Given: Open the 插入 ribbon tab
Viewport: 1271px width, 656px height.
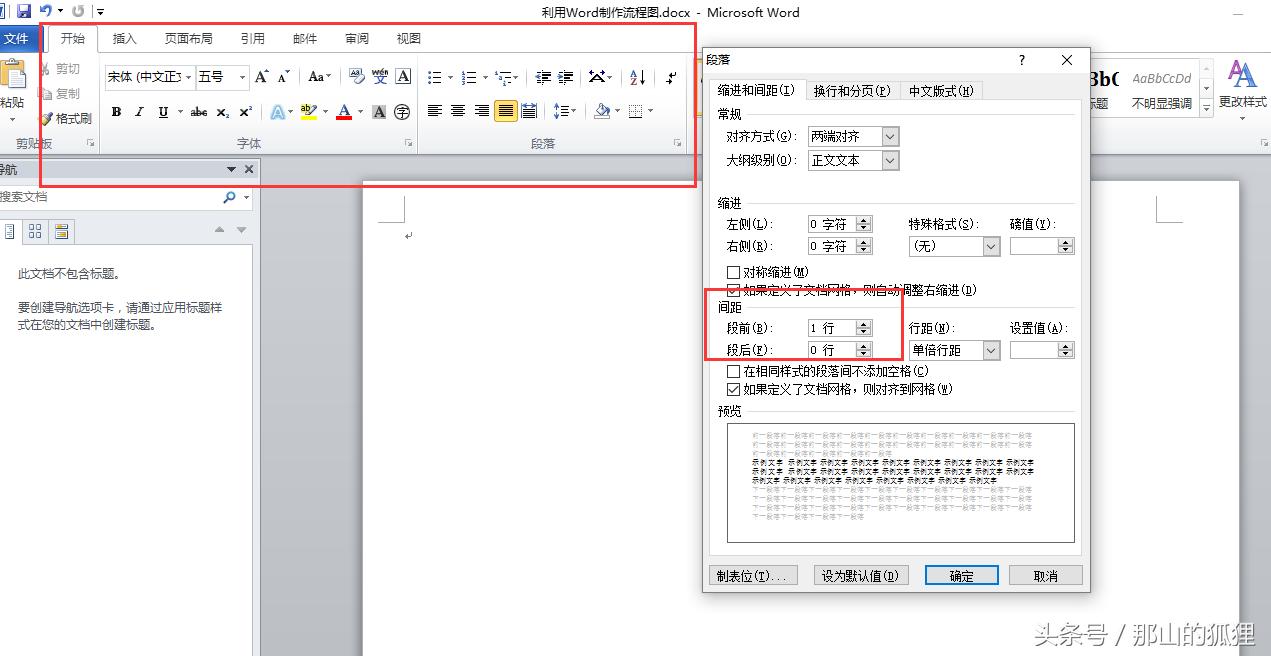Looking at the screenshot, I should coord(124,39).
